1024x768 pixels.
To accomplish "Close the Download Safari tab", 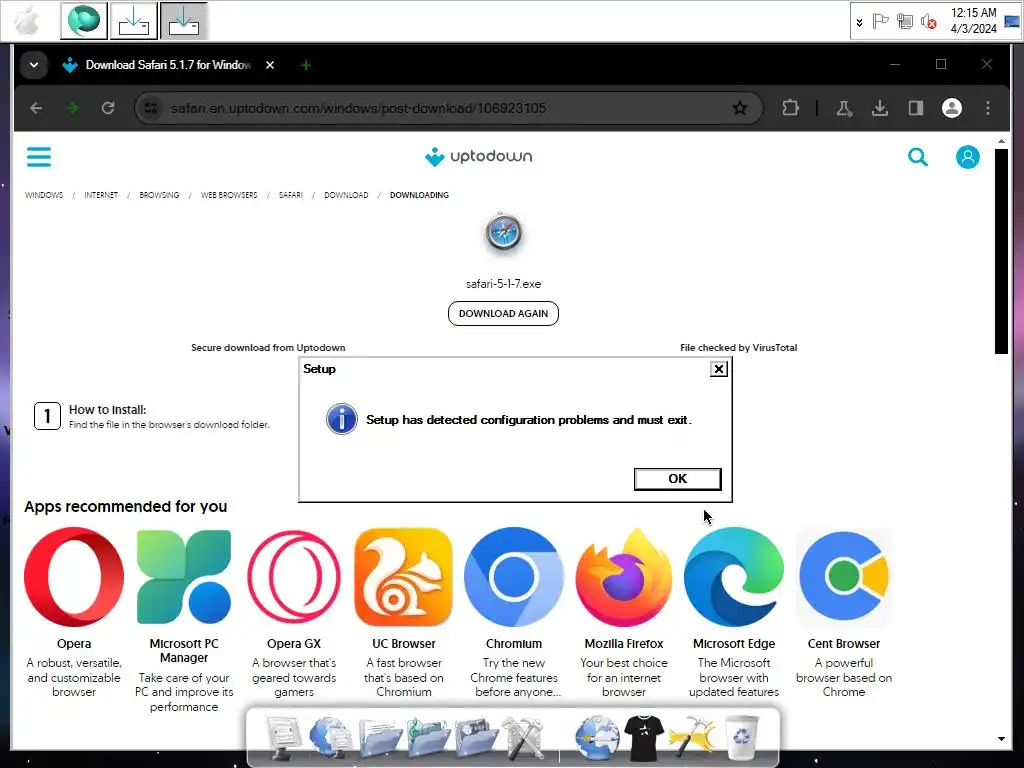I will [270, 65].
